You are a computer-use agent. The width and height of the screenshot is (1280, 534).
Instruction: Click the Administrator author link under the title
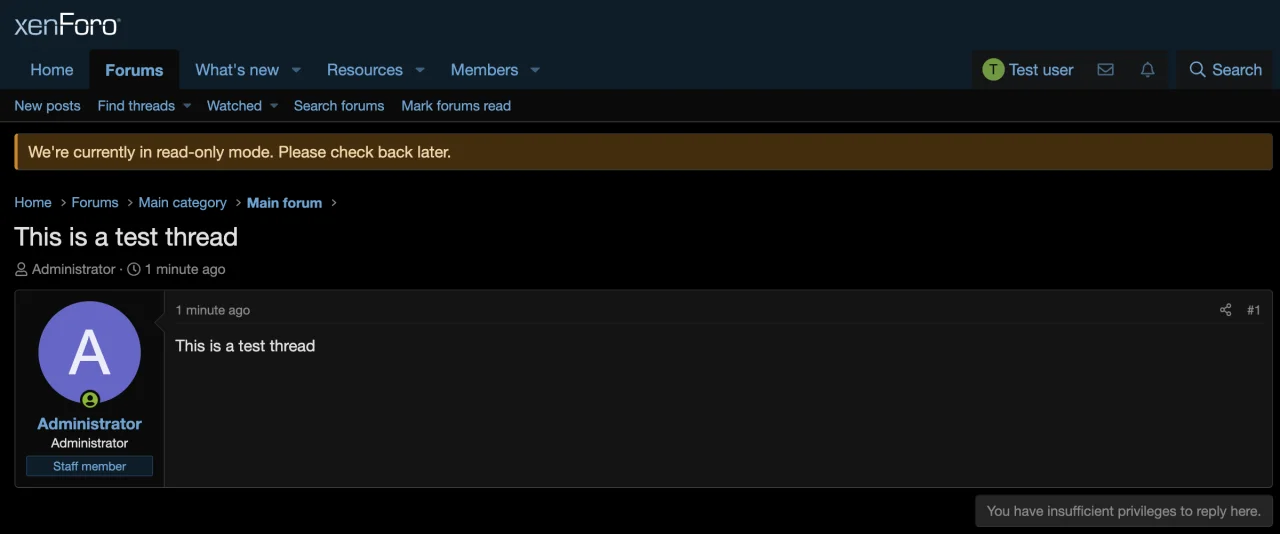point(74,269)
